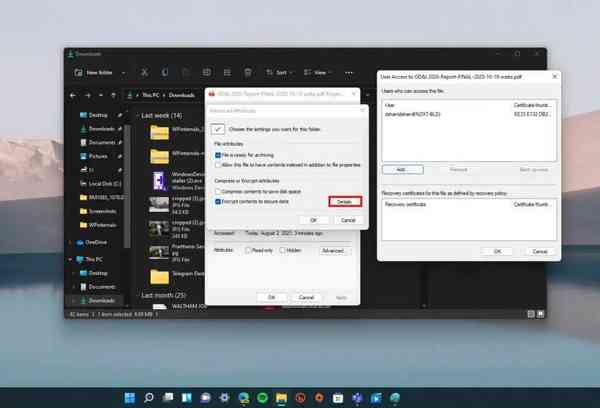The image size is (600, 408).
Task: Cancel the file Properties dialog
Action: 306,297
